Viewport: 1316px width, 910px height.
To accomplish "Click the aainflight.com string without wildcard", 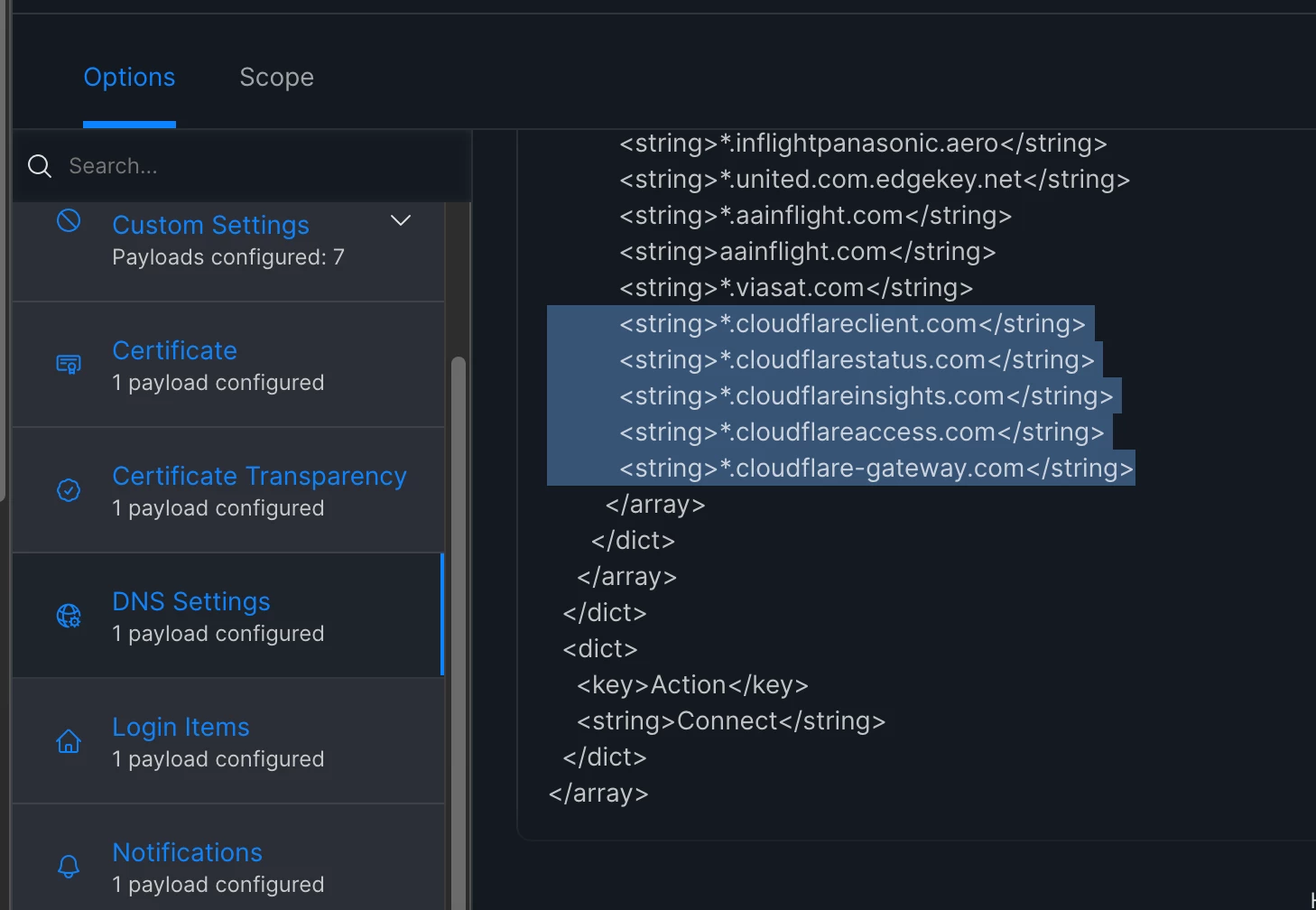I will 807,252.
